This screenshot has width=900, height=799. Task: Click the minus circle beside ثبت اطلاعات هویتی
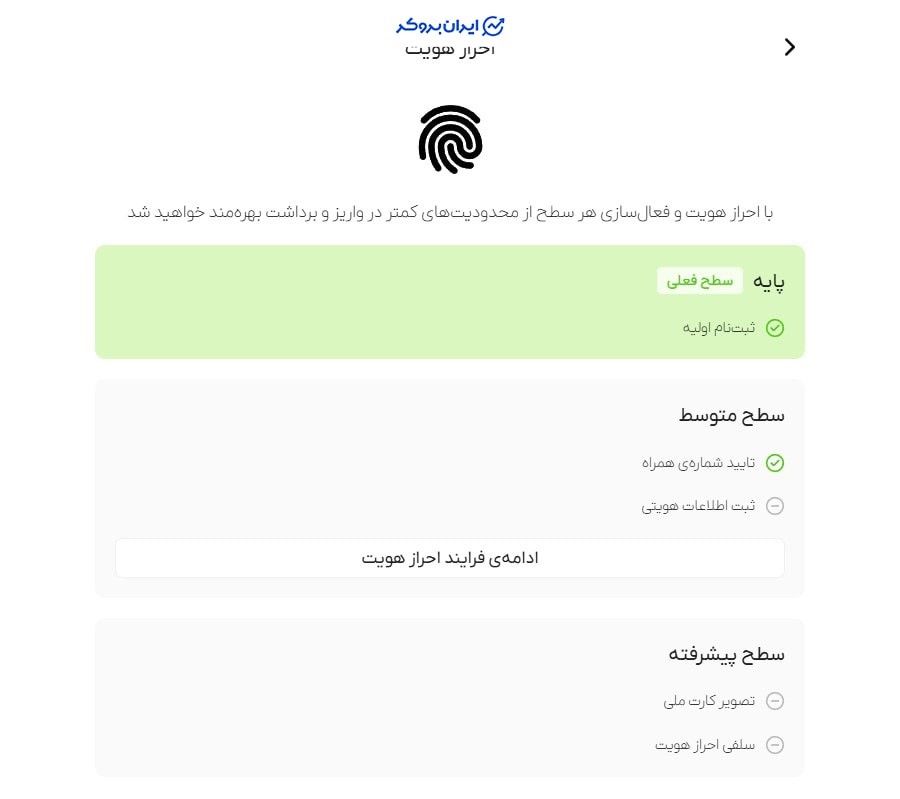[775, 506]
